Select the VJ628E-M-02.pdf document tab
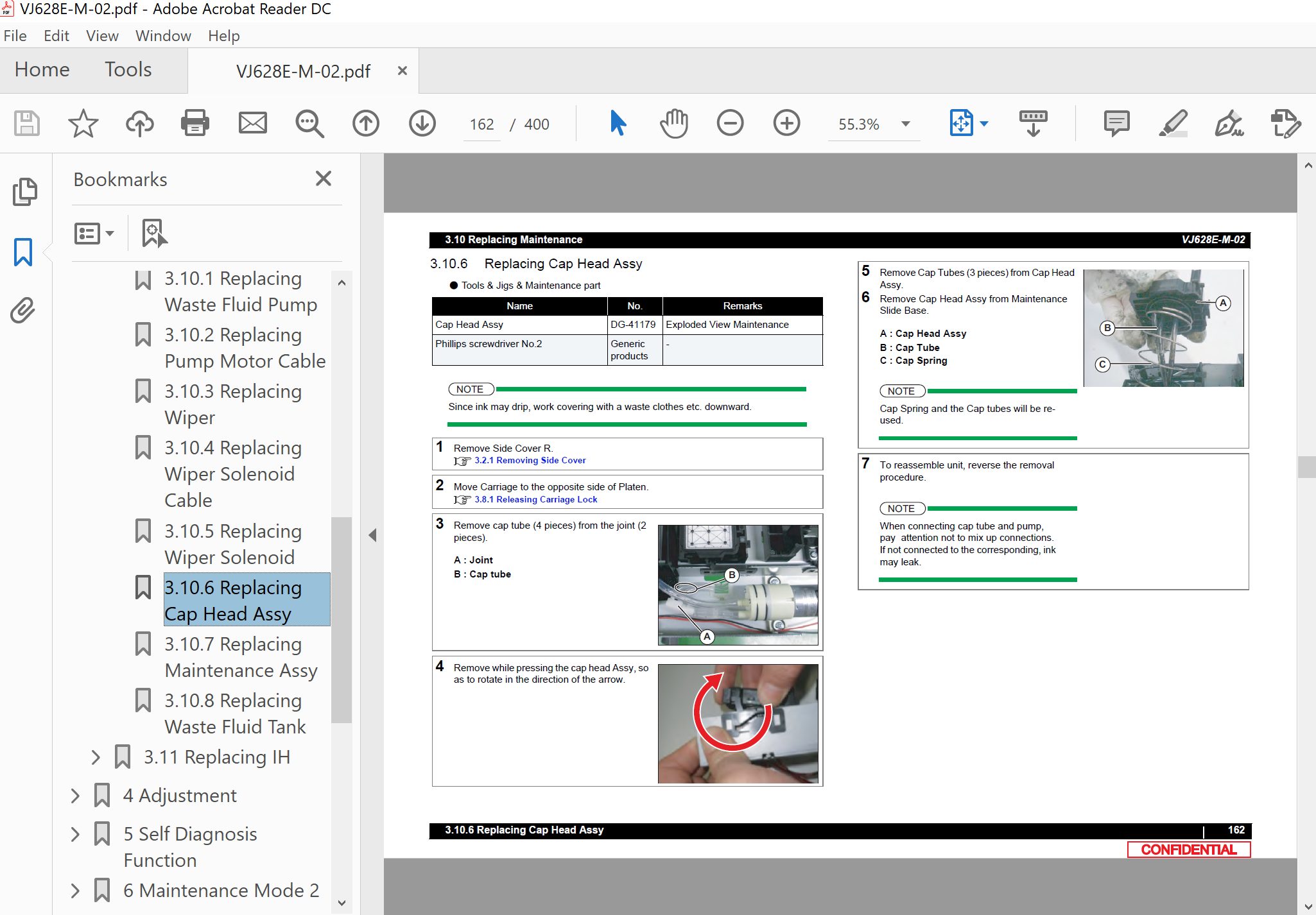Viewport: 1316px width, 915px height. 303,71
